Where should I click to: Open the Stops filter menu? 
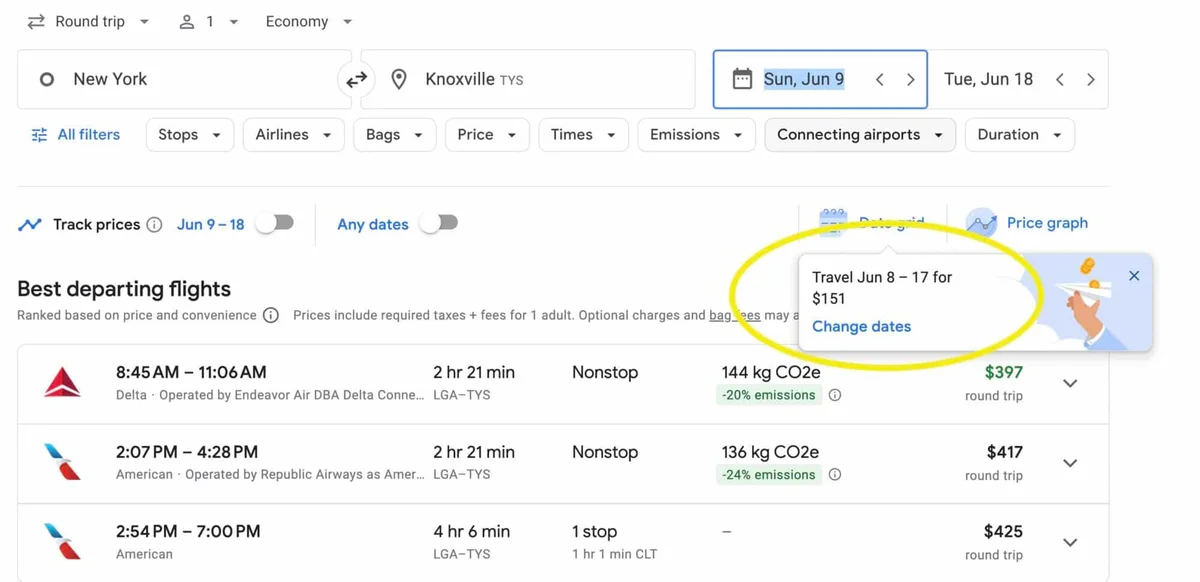pos(189,135)
